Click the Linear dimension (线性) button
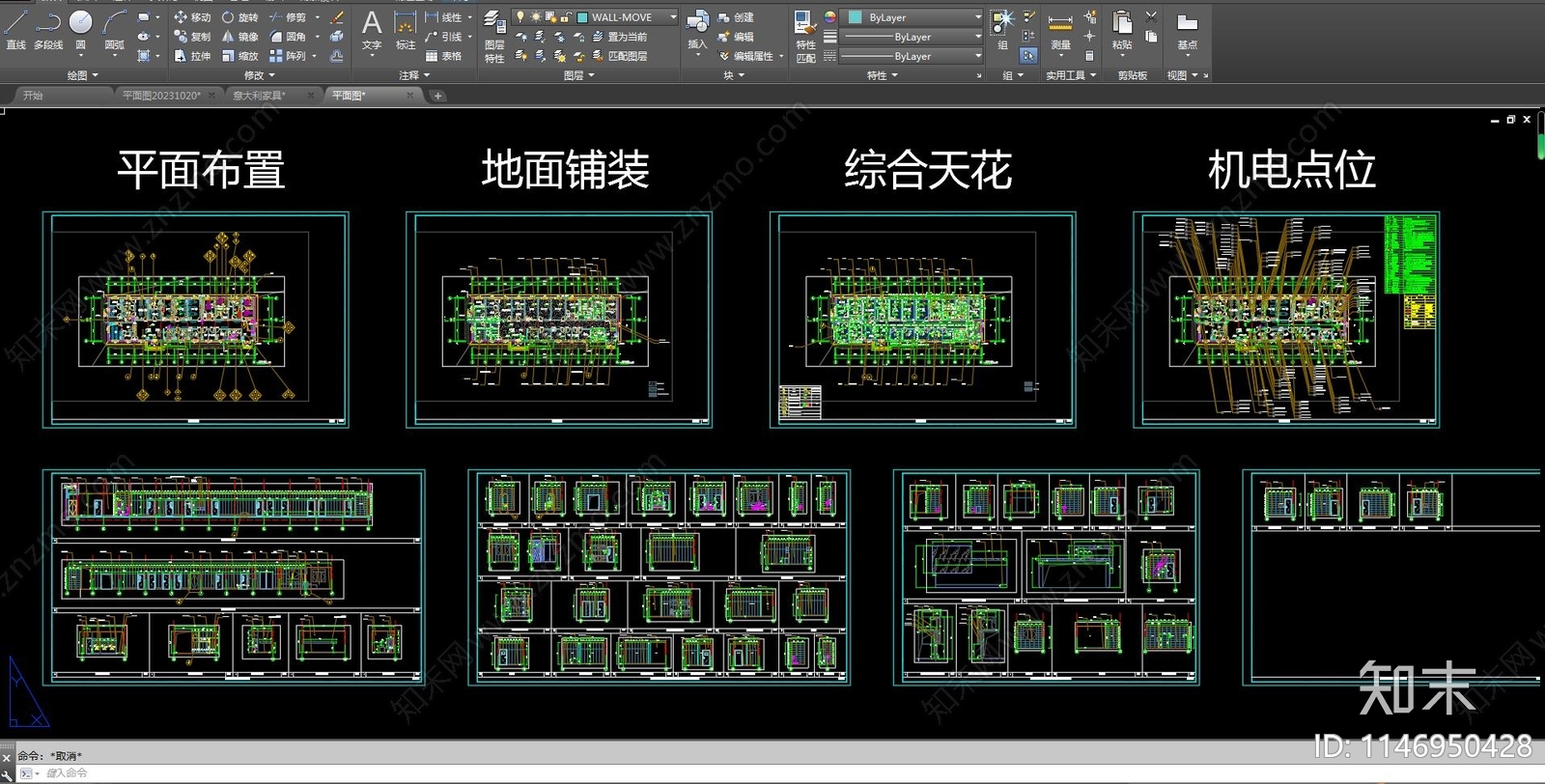Screen dimensions: 1545x784 443,17
